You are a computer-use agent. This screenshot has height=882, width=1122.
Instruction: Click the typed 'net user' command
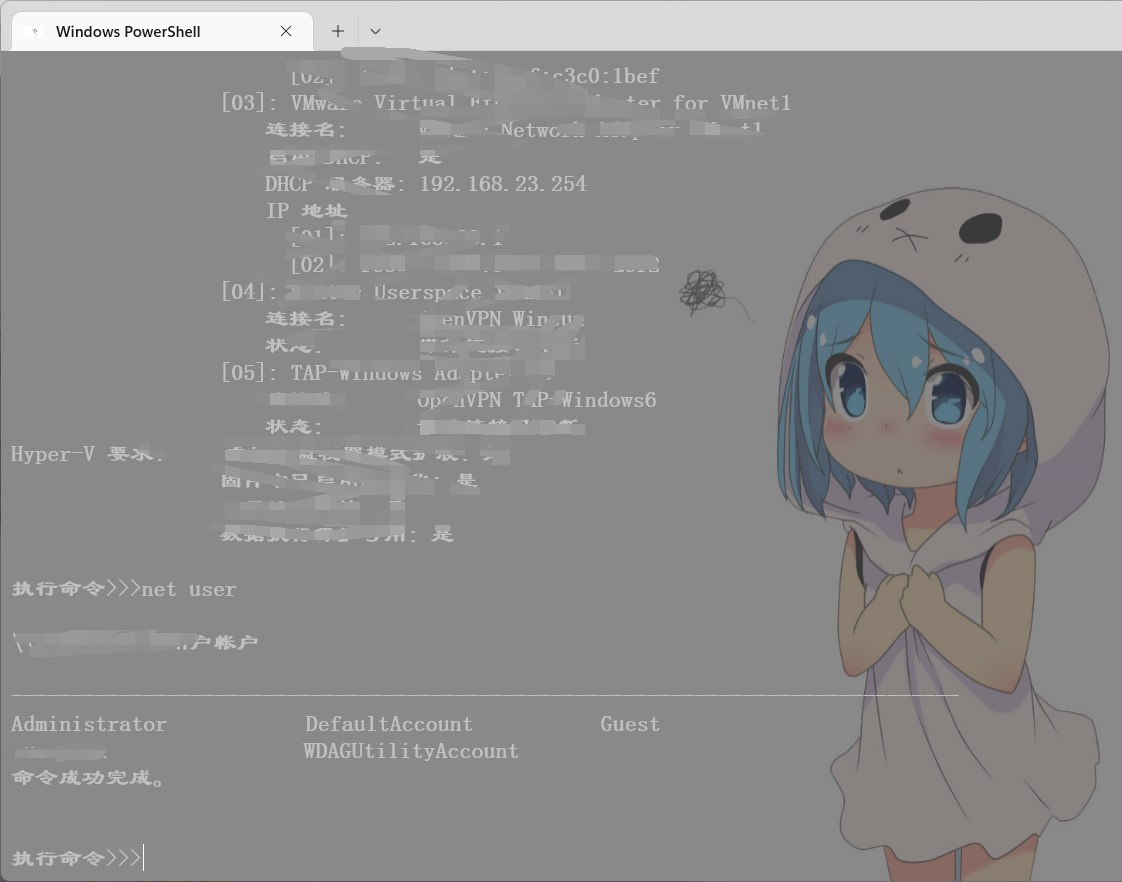(189, 589)
